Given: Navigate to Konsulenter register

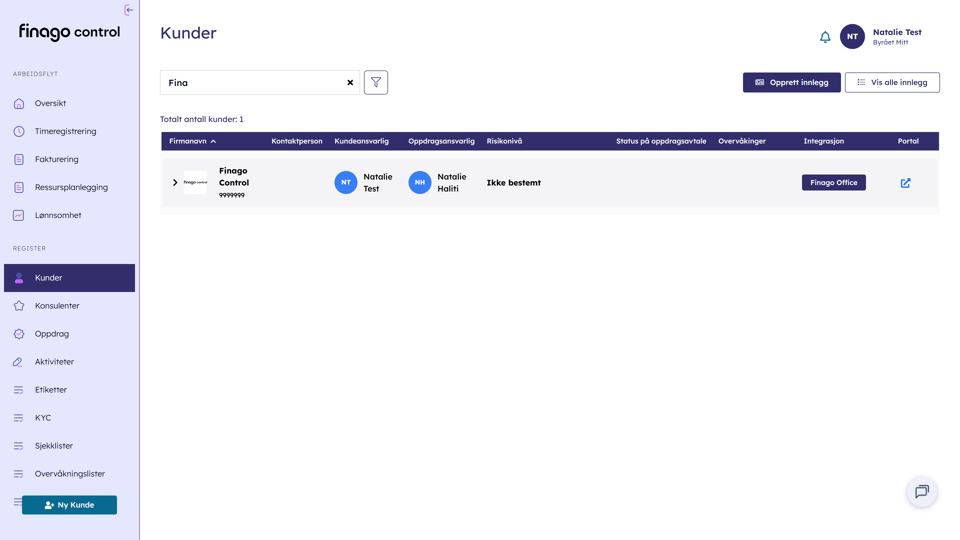Looking at the screenshot, I should click(57, 306).
